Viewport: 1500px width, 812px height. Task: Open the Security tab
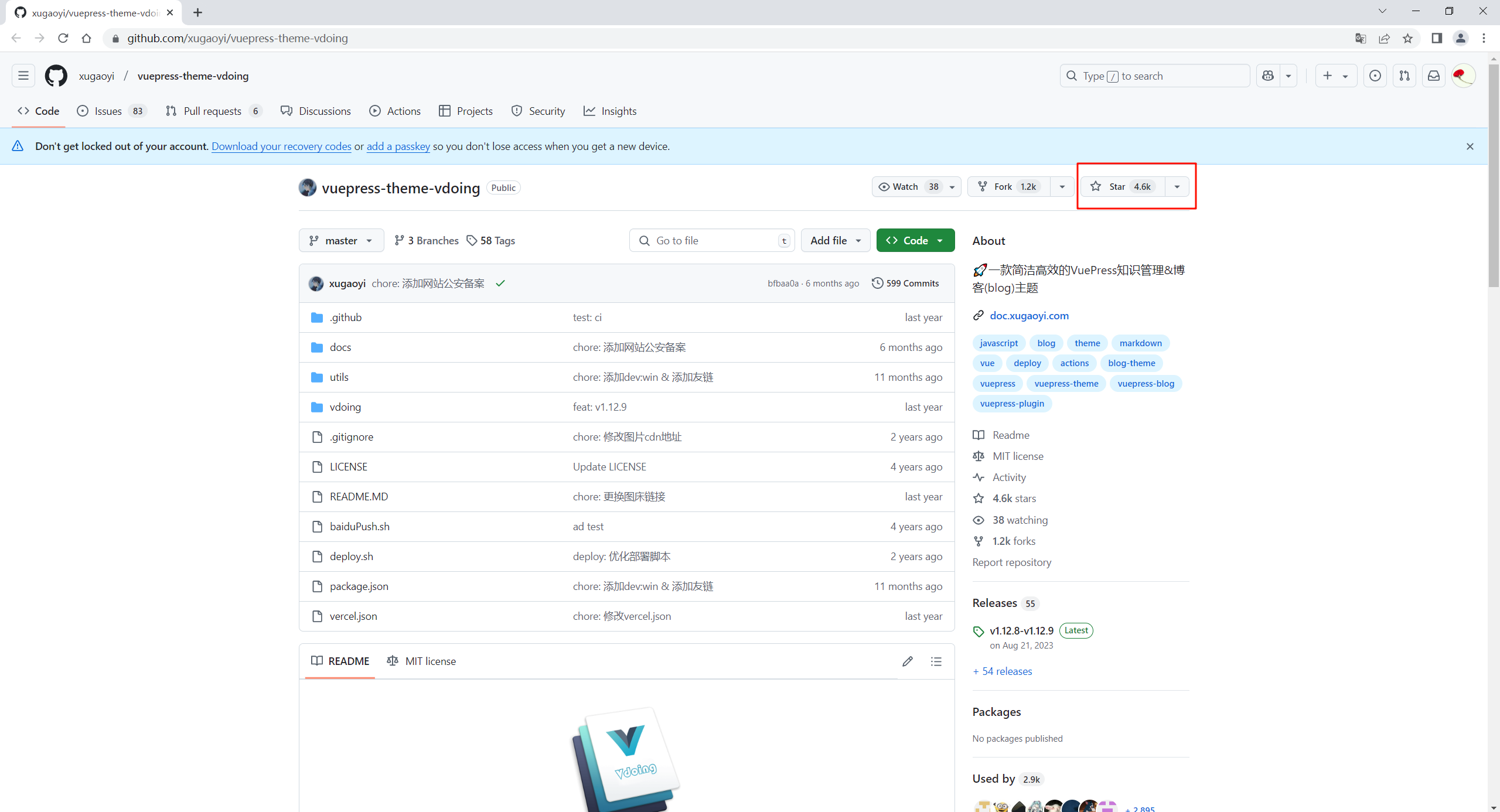click(x=538, y=111)
